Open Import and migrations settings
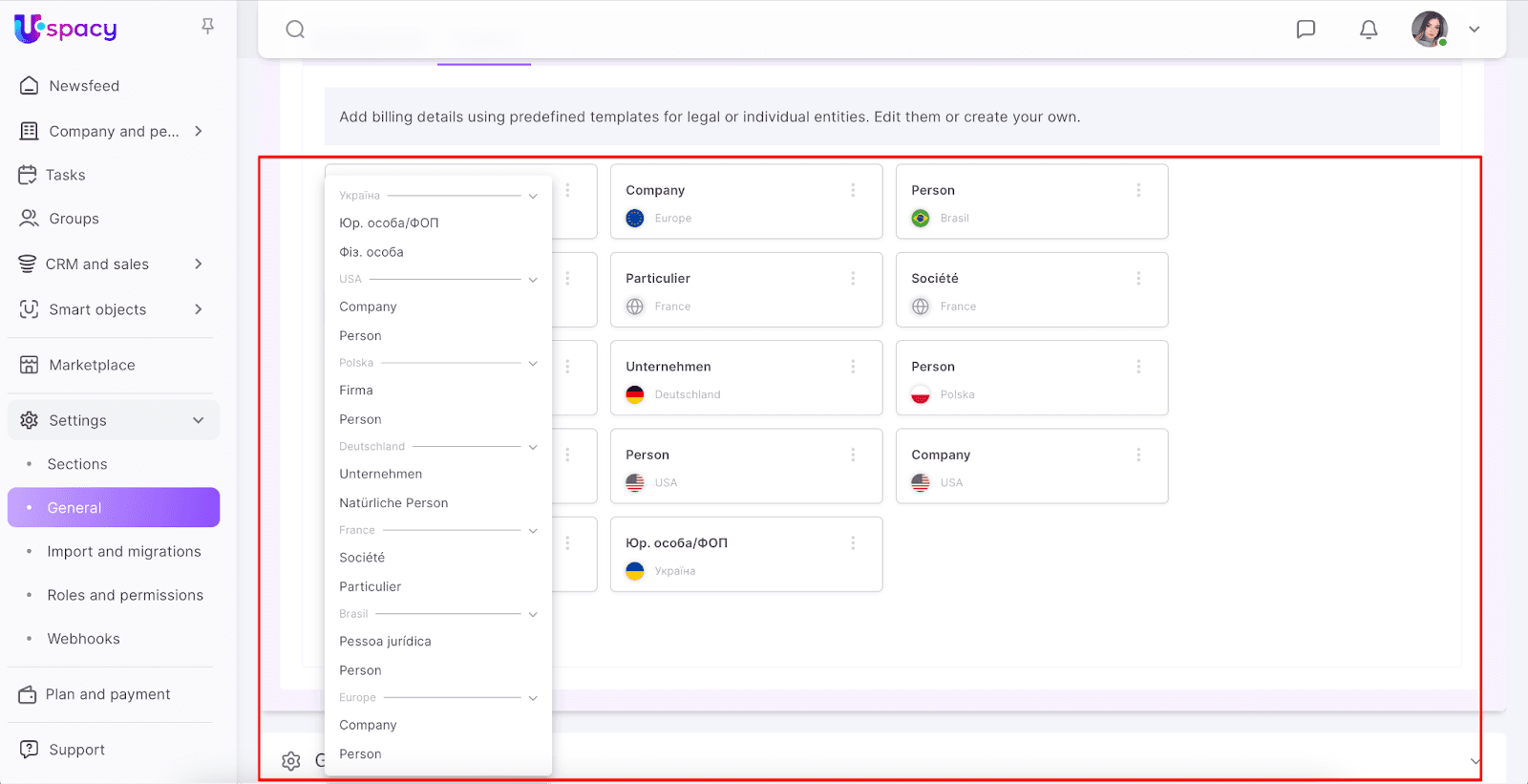Image resolution: width=1528 pixels, height=784 pixels. coord(124,552)
